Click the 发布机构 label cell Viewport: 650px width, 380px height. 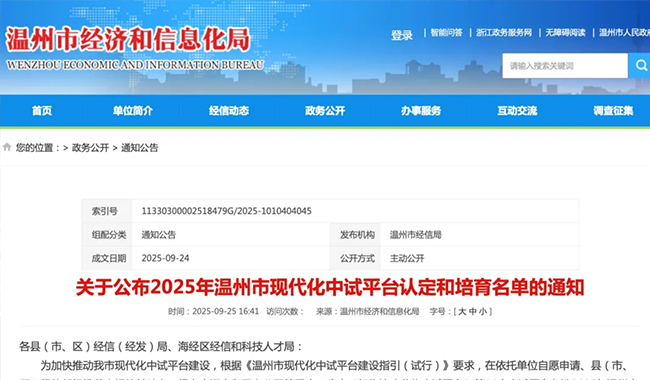[x=355, y=235]
